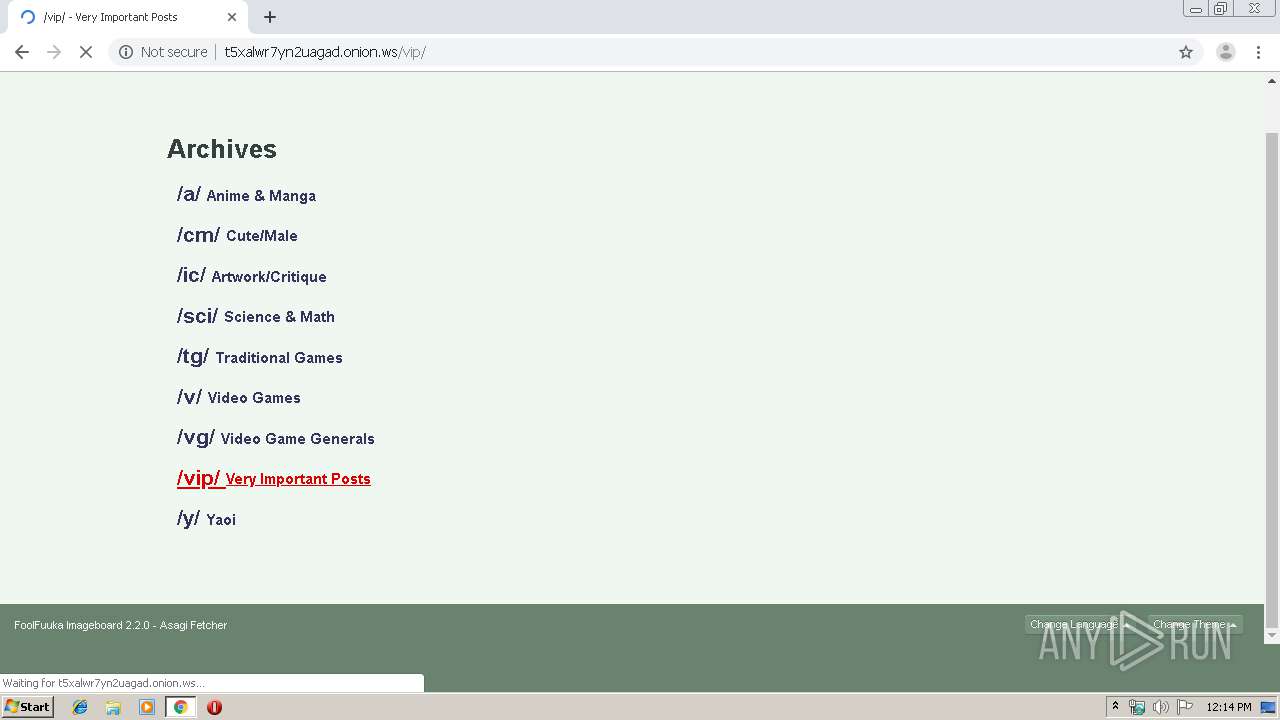
Task: Open the /cm/ Cute/Male archive
Action: [x=237, y=235]
